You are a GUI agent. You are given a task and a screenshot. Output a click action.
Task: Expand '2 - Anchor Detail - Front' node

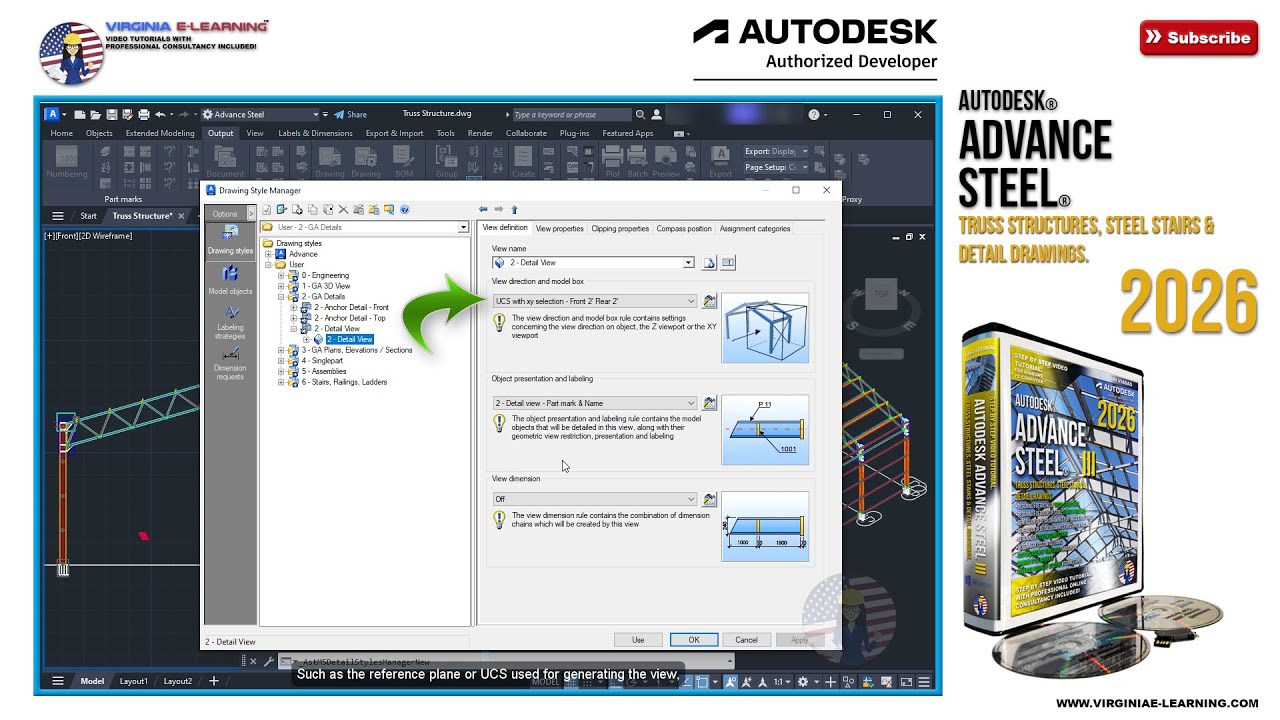(294, 307)
